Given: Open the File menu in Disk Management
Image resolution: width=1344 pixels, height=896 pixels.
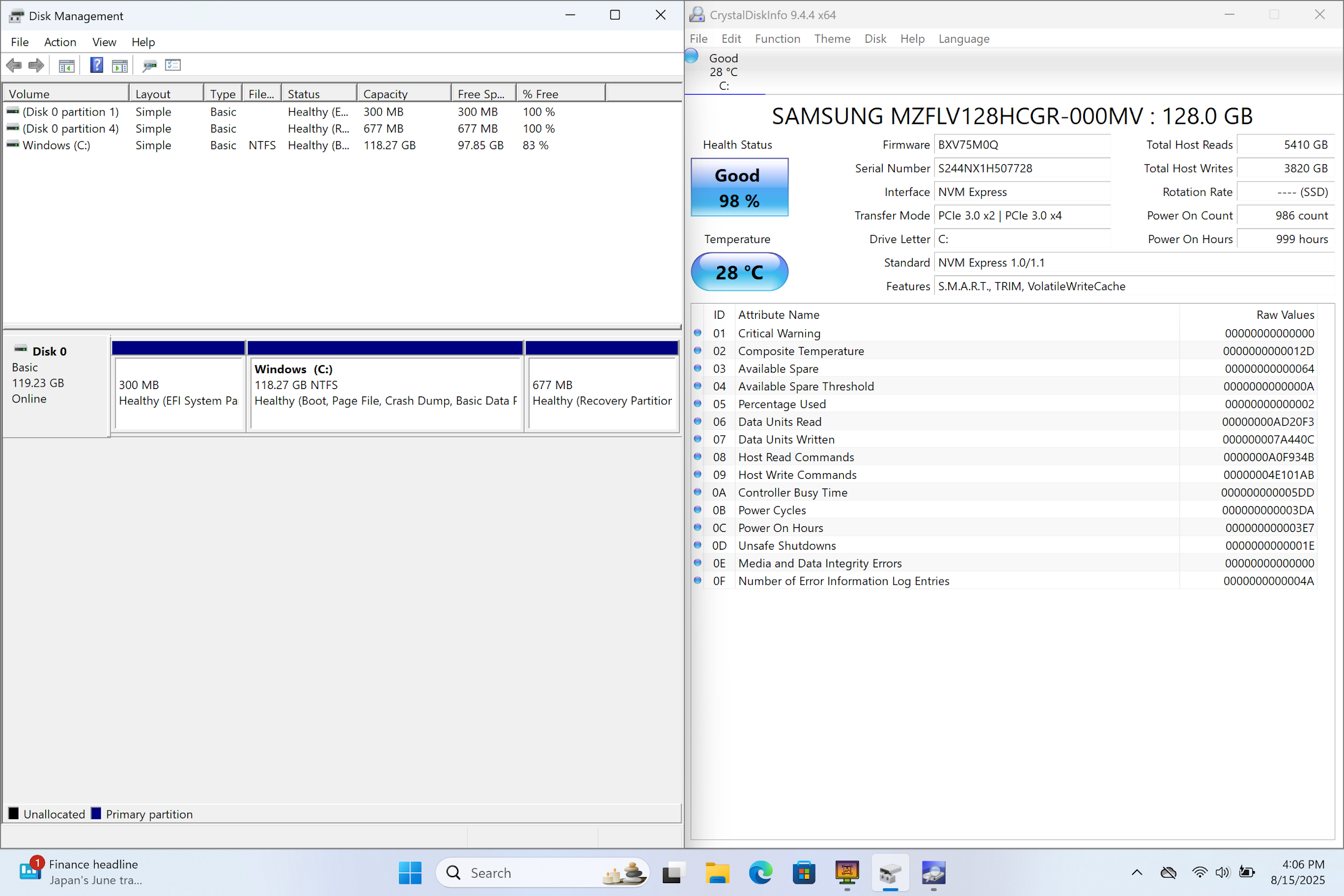Looking at the screenshot, I should click(x=20, y=42).
